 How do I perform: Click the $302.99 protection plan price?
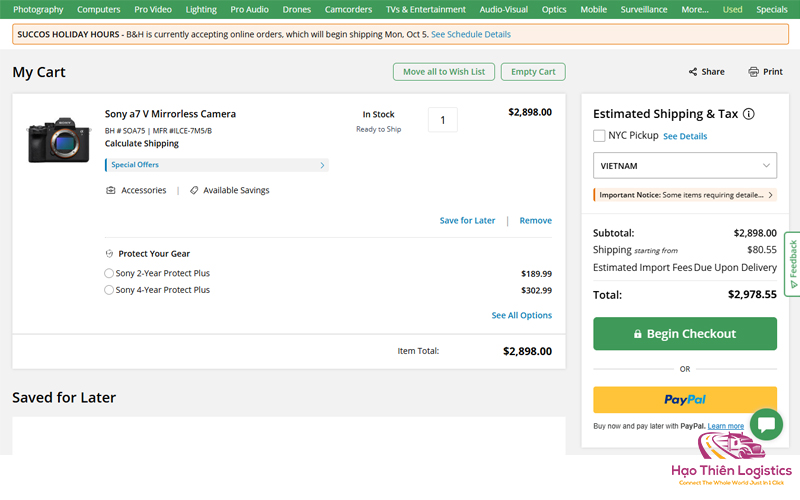tap(536, 290)
